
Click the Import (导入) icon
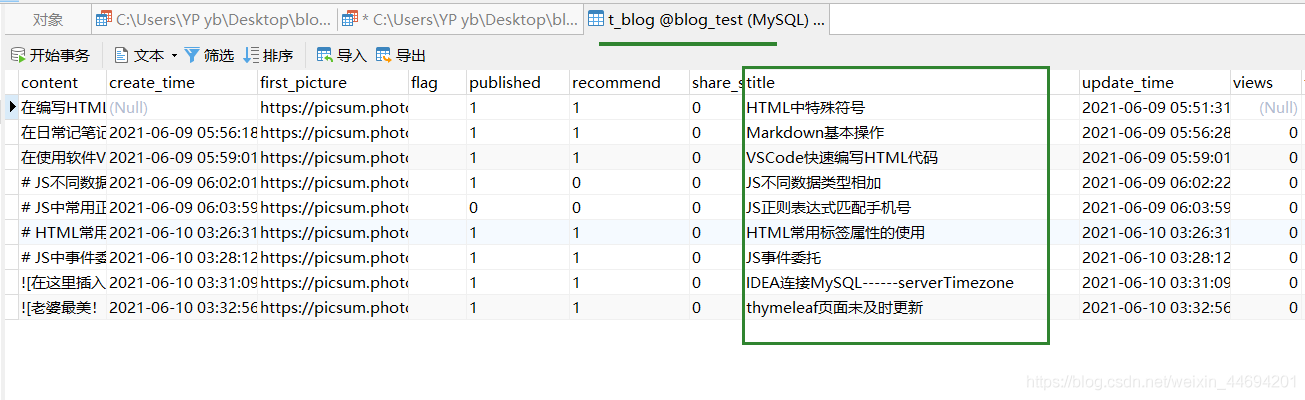pos(325,55)
